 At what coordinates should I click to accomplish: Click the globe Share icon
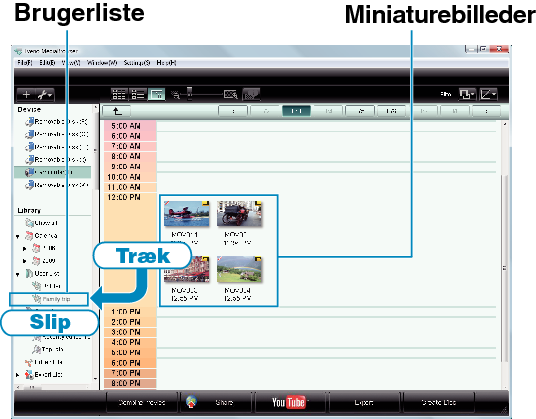pyautogui.click(x=191, y=402)
